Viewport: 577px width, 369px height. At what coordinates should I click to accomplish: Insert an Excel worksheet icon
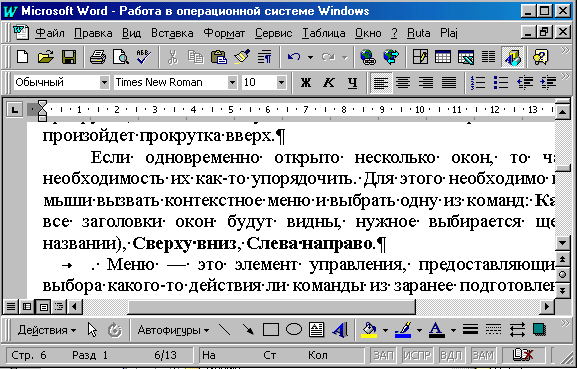point(466,57)
